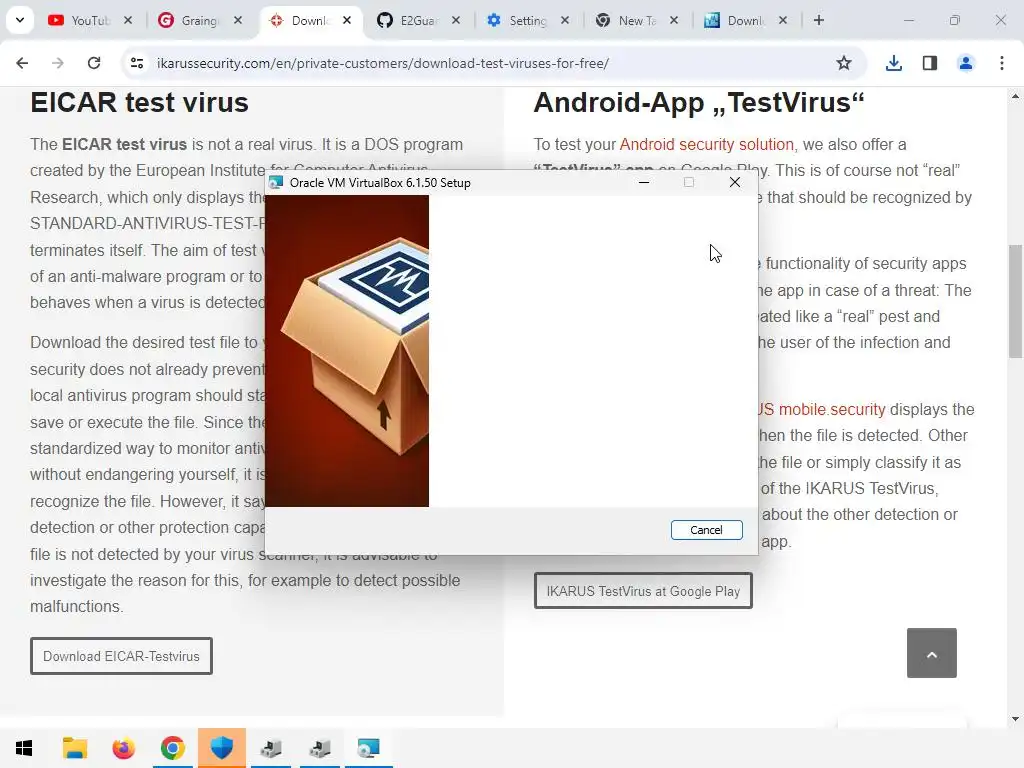This screenshot has height=768, width=1024.
Task: Close the Grainger tab
Action: pyautogui.click(x=238, y=20)
